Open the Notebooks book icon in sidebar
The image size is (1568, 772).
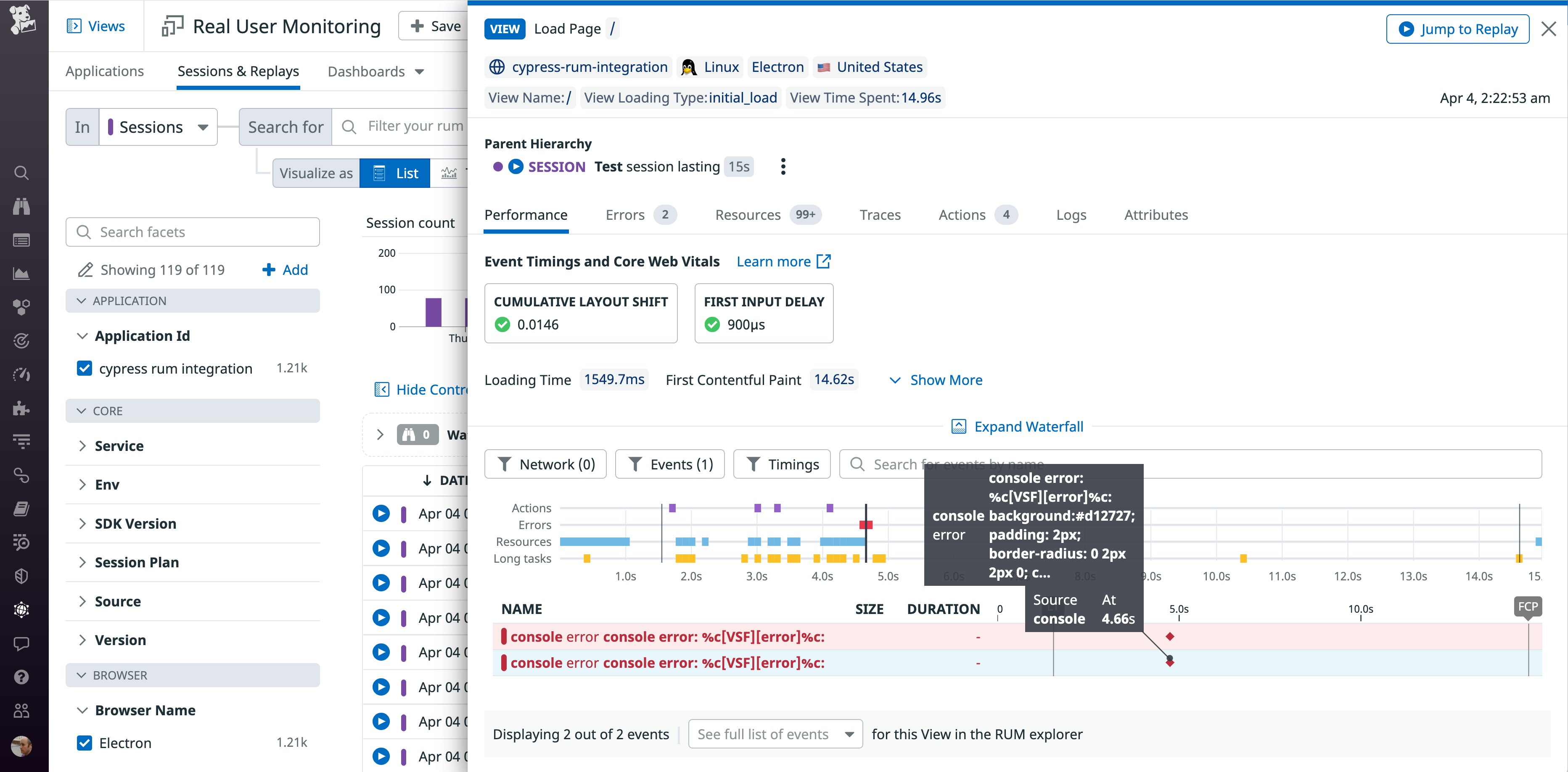tap(22, 509)
